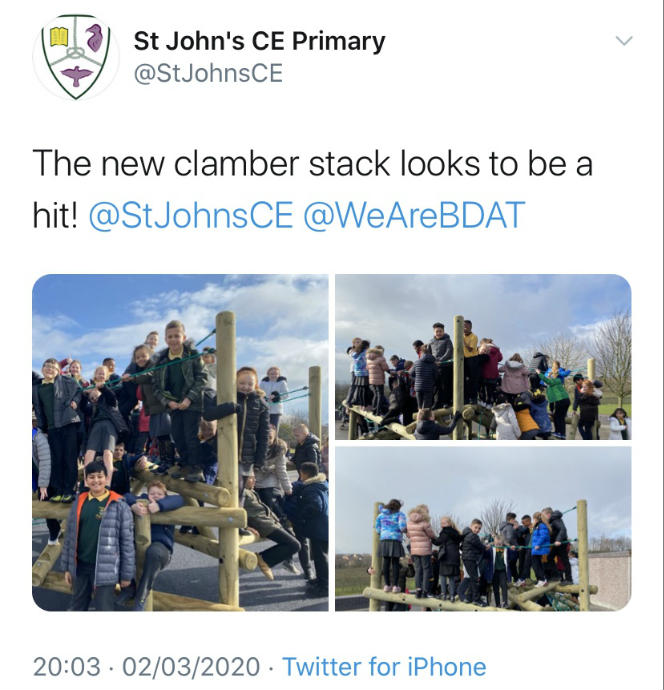Click tall wooden post in left photo
Screen dimensions: 664x690
227,458
